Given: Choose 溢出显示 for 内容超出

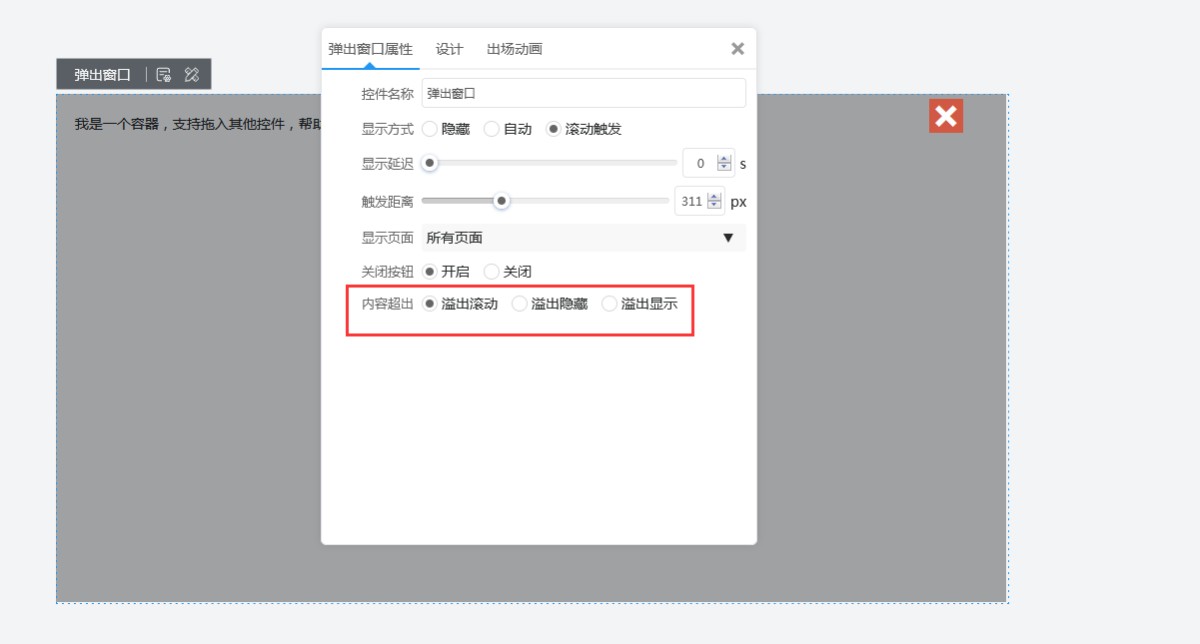Looking at the screenshot, I should pyautogui.click(x=610, y=304).
